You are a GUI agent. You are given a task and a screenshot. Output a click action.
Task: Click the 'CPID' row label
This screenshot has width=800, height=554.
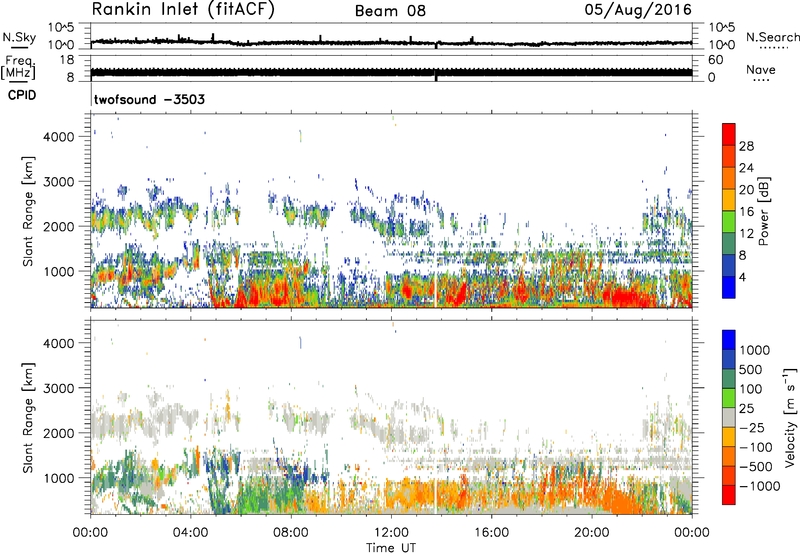click(22, 95)
